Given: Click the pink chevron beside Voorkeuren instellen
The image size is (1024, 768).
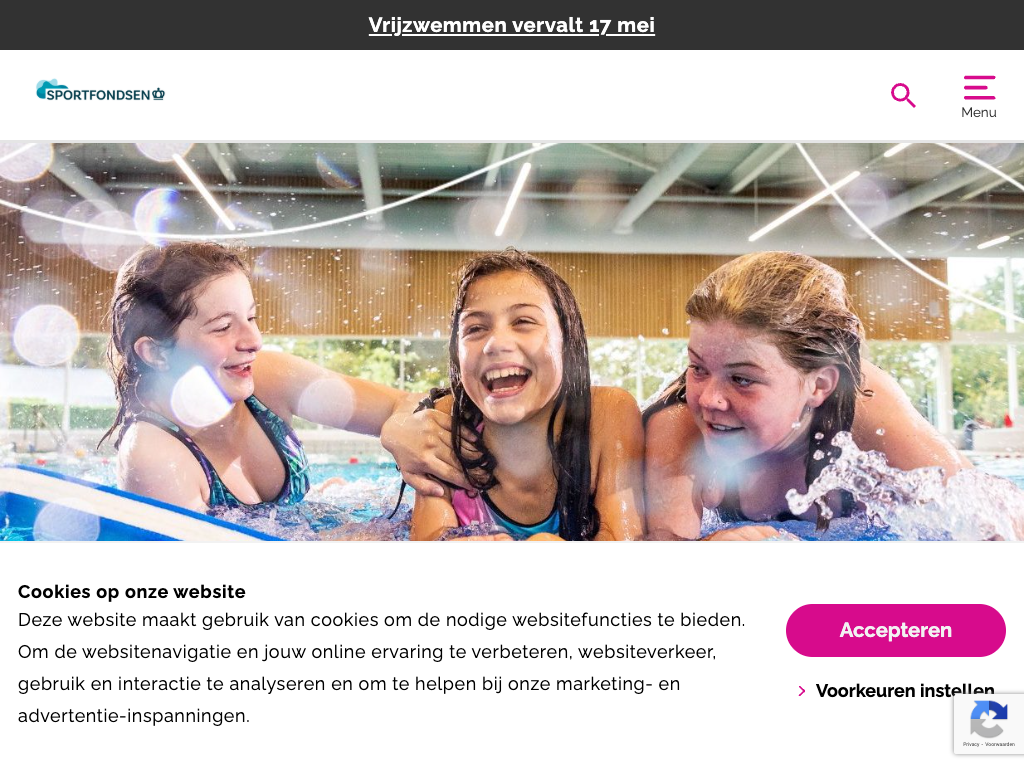Looking at the screenshot, I should click(x=802, y=691).
